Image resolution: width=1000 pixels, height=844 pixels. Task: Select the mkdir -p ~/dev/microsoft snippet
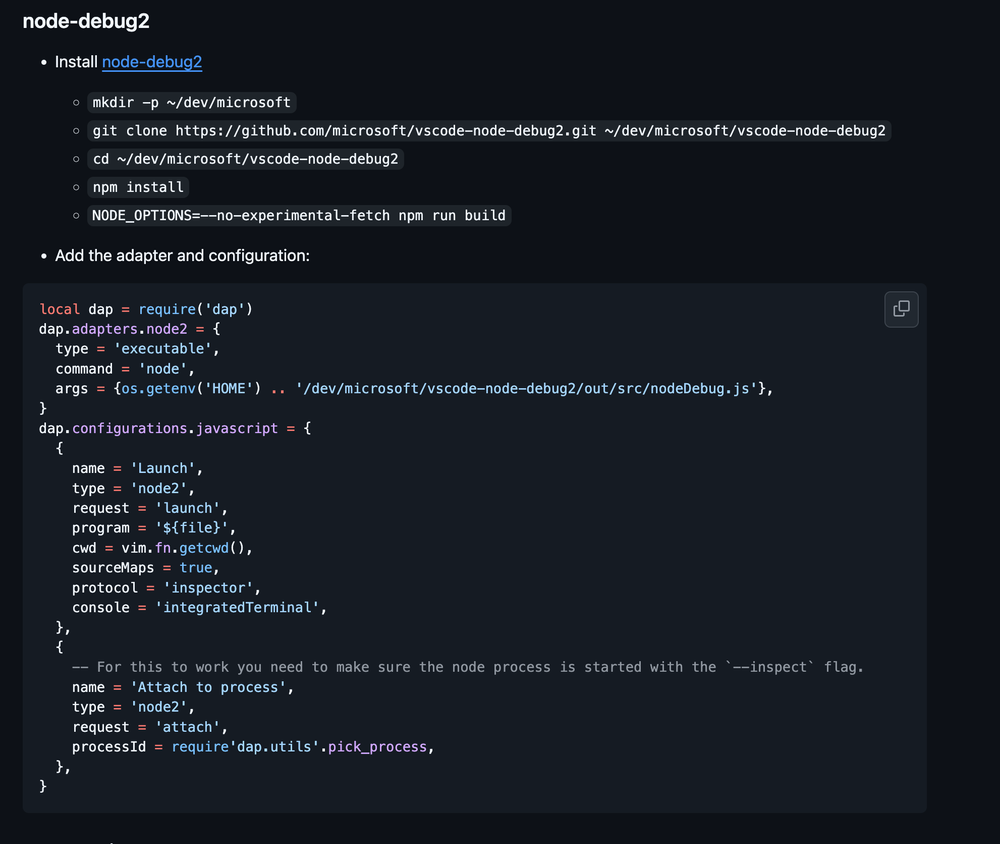pyautogui.click(x=192, y=102)
